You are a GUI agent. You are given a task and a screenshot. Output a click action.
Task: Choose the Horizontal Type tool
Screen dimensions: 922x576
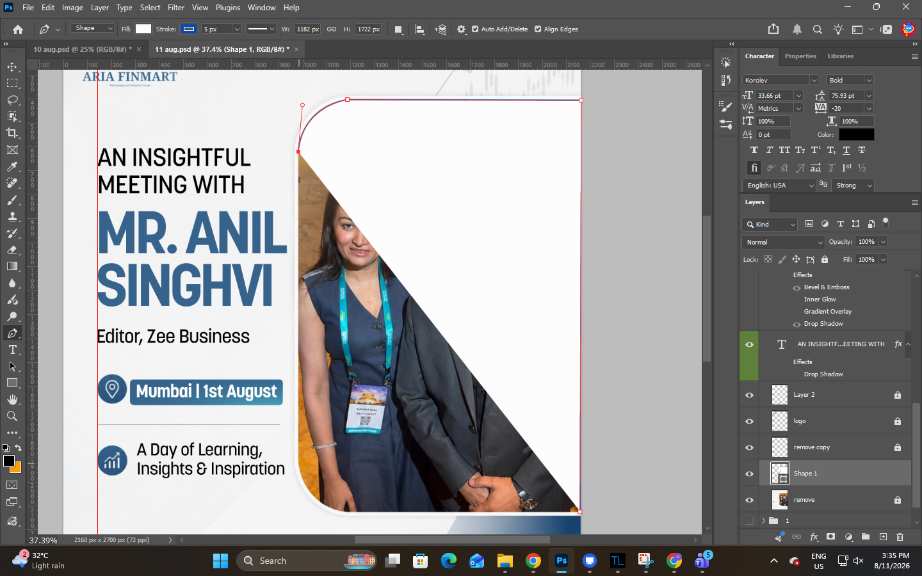12,350
